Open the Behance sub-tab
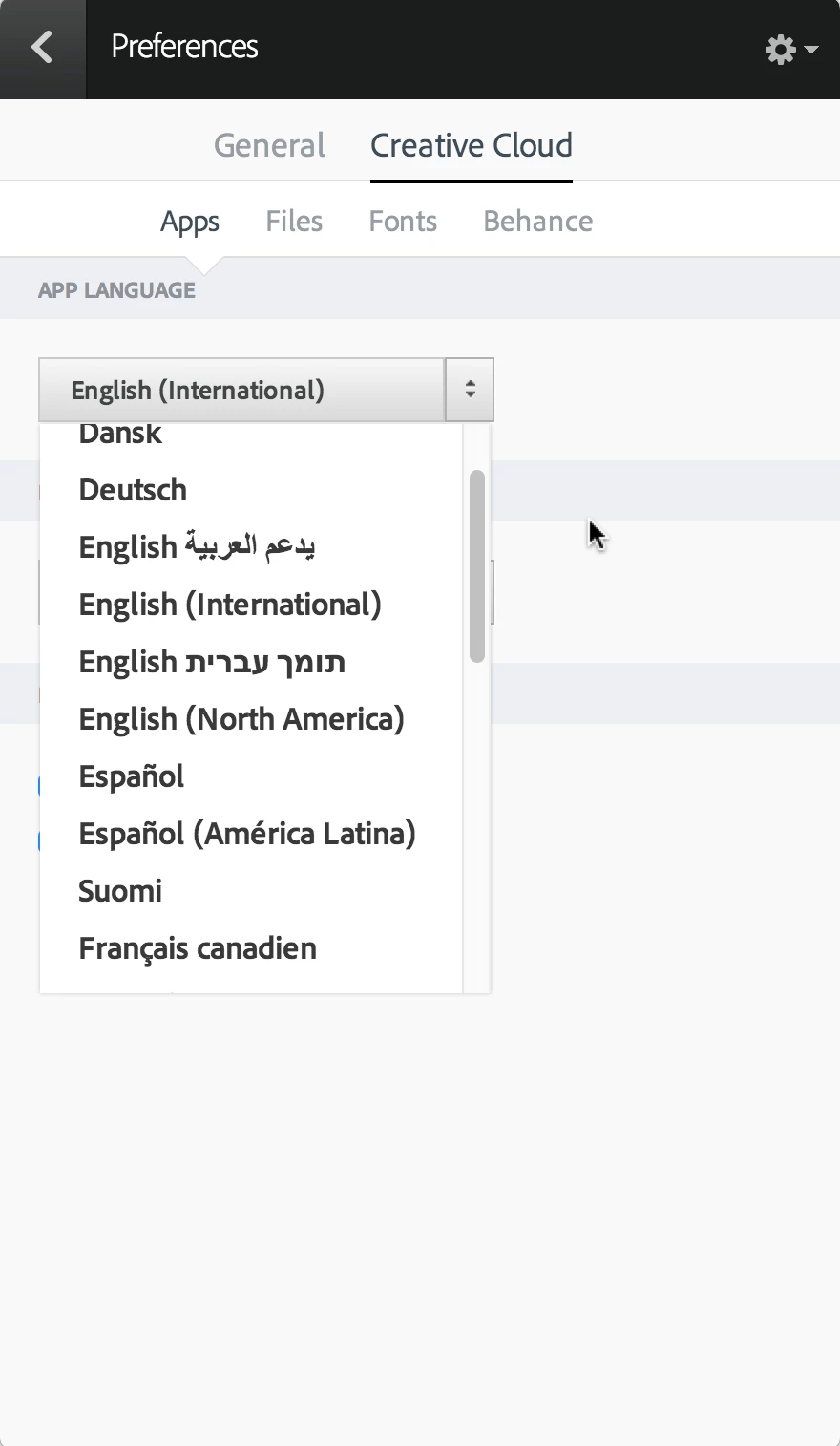The image size is (840, 1446). (538, 222)
